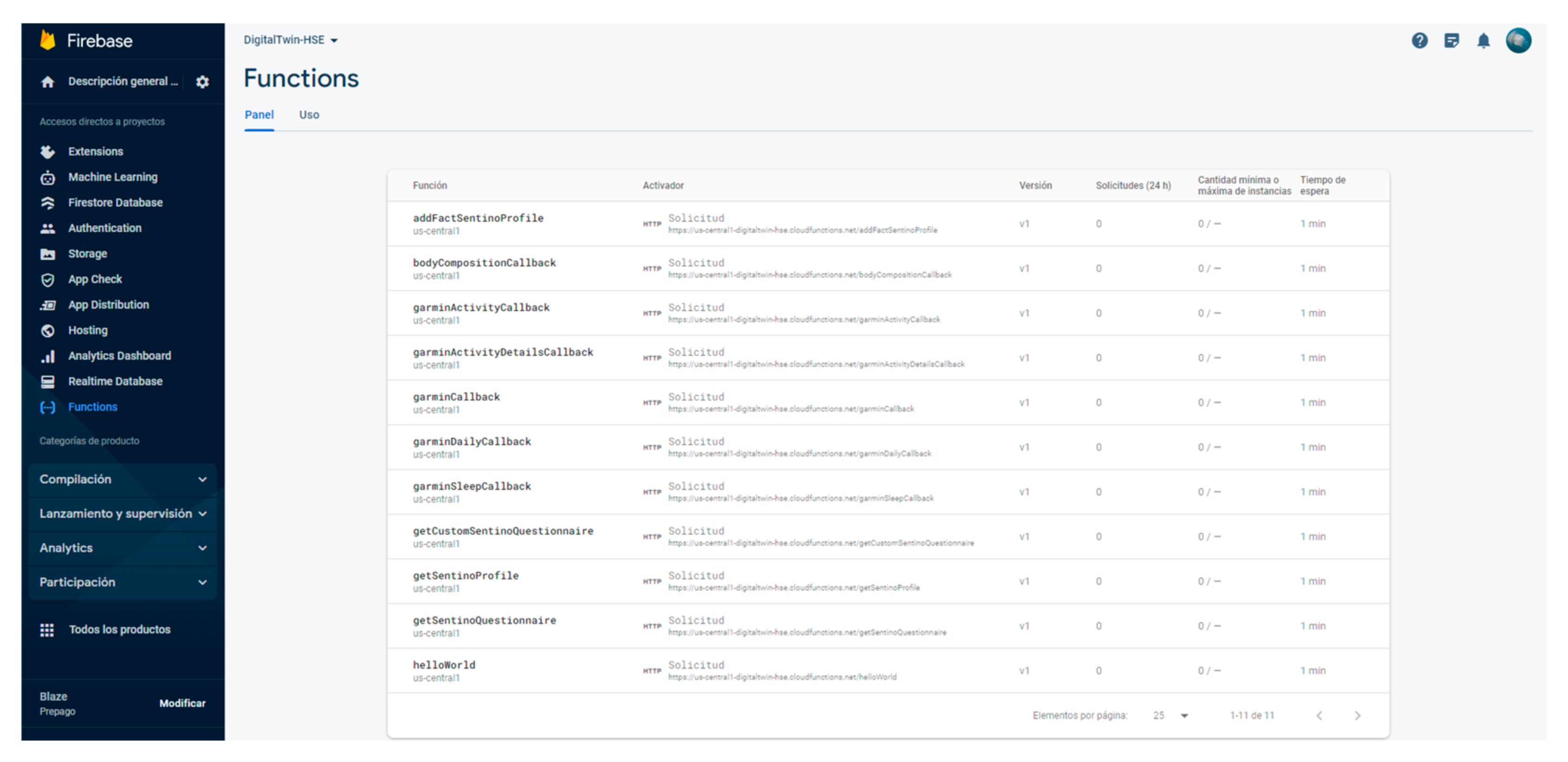Click the Extensions sidebar icon
This screenshot has height=762, width=1568.
click(47, 152)
